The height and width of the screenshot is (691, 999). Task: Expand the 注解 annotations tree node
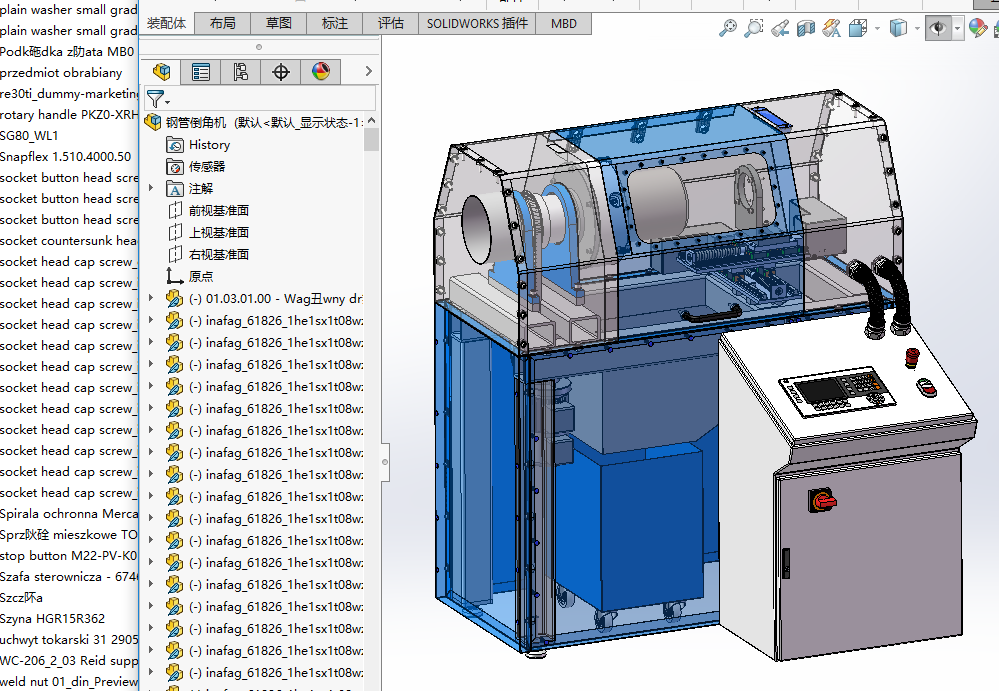click(151, 188)
